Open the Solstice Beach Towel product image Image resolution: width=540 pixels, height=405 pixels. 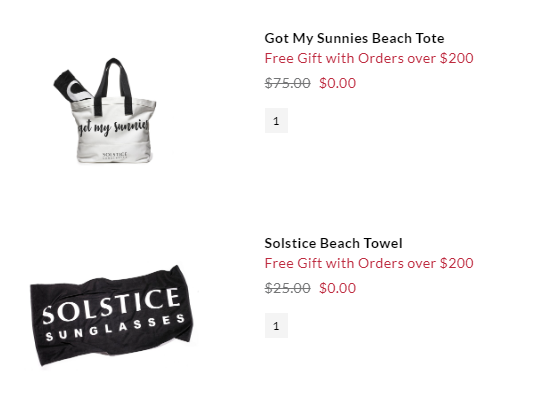(x=112, y=316)
